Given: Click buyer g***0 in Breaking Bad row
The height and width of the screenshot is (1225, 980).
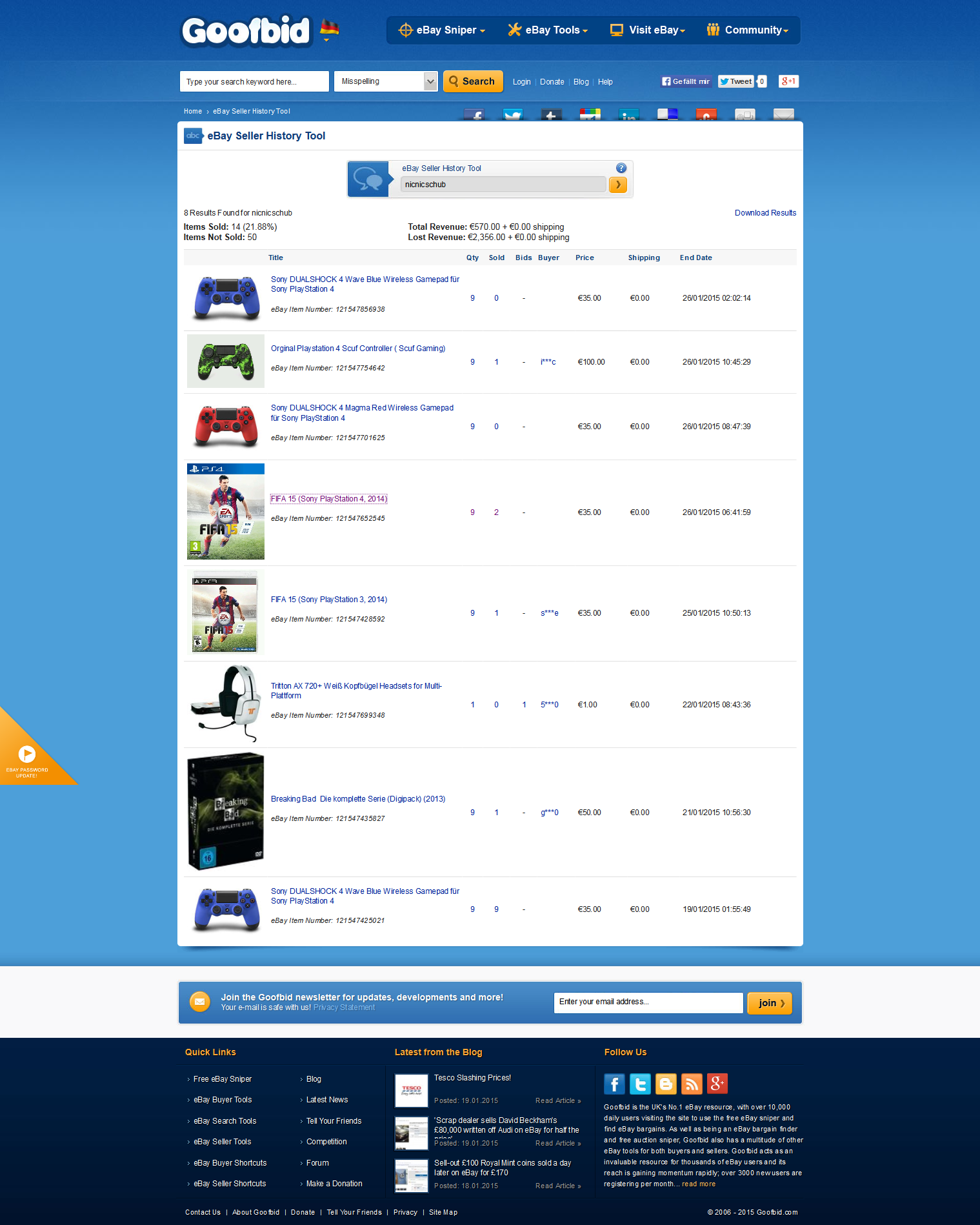Looking at the screenshot, I should pyautogui.click(x=550, y=813).
